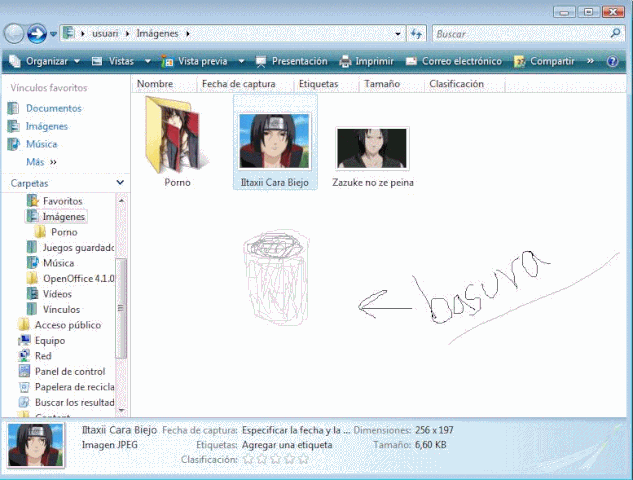
Task: Click Vista previa in toolbar
Action: [x=195, y=61]
